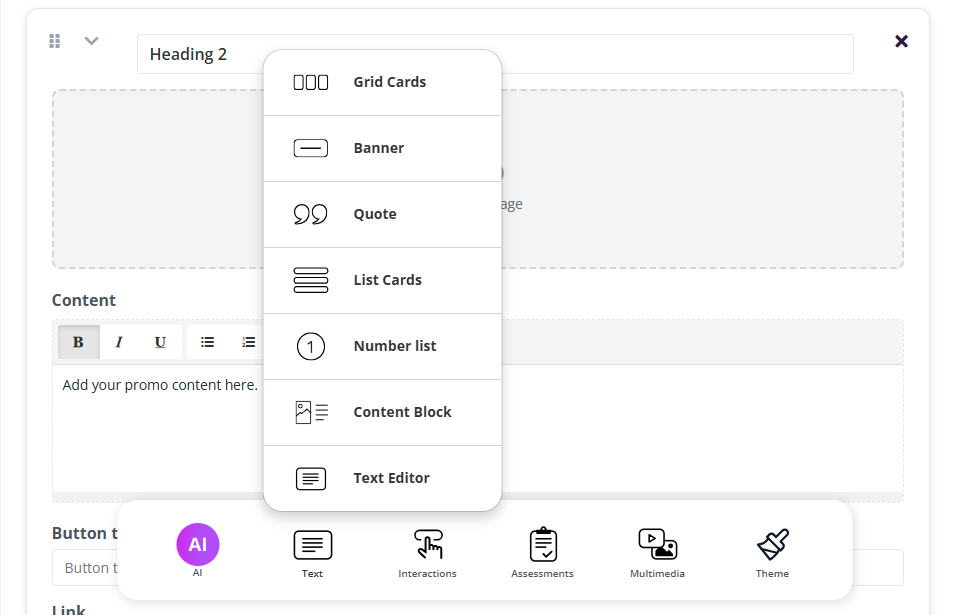Choose Grid Cards from the menu
Viewport: 955px width, 615px height.
(x=382, y=82)
